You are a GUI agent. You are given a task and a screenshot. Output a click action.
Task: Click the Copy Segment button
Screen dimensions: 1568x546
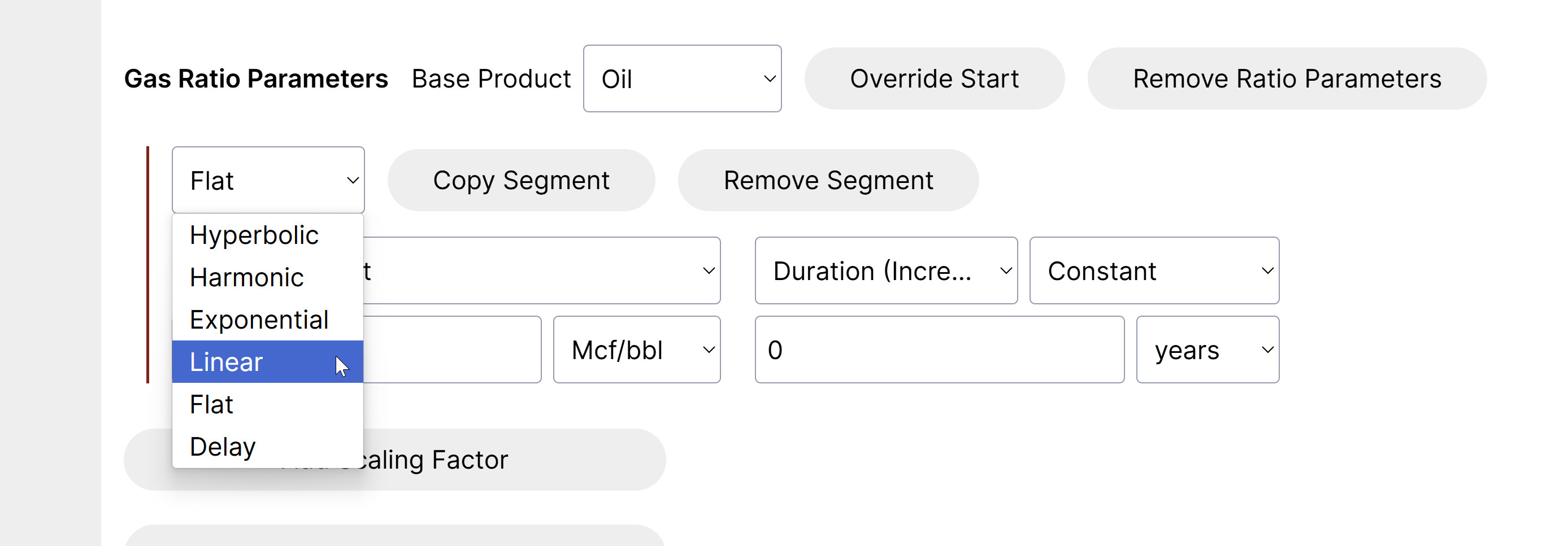(521, 181)
